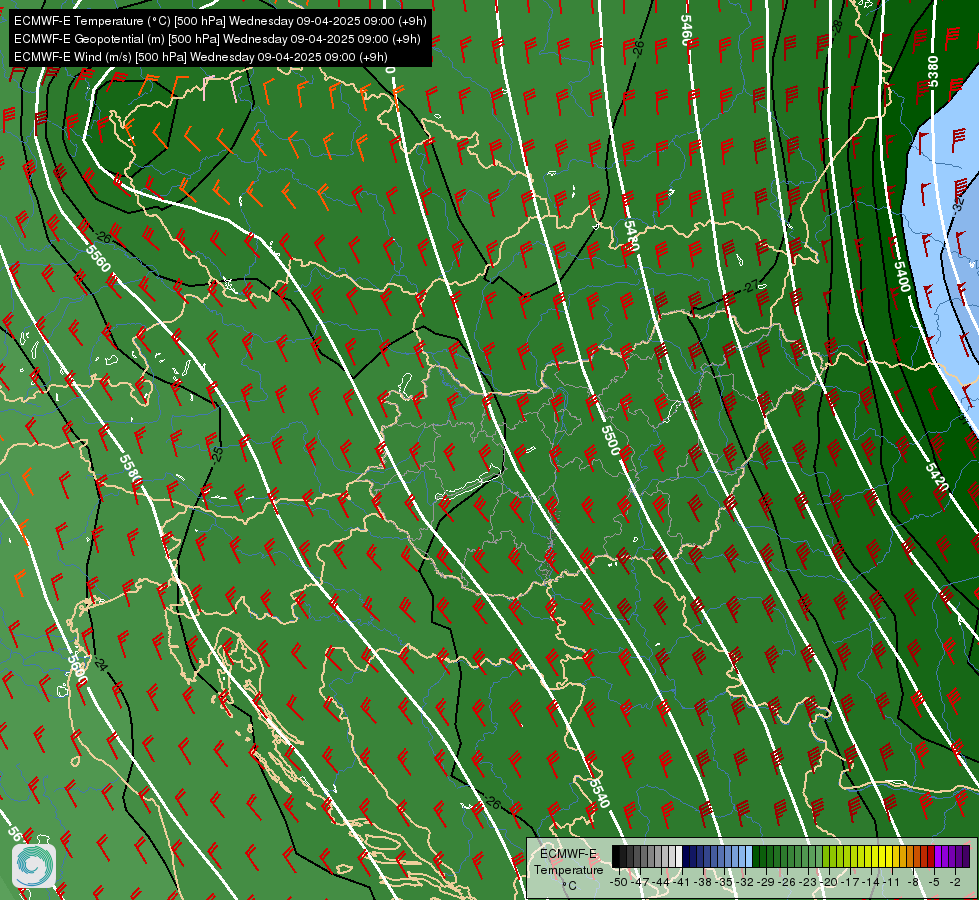Click the 5400 geopotential contour label
The width and height of the screenshot is (979, 900).
[x=902, y=276]
